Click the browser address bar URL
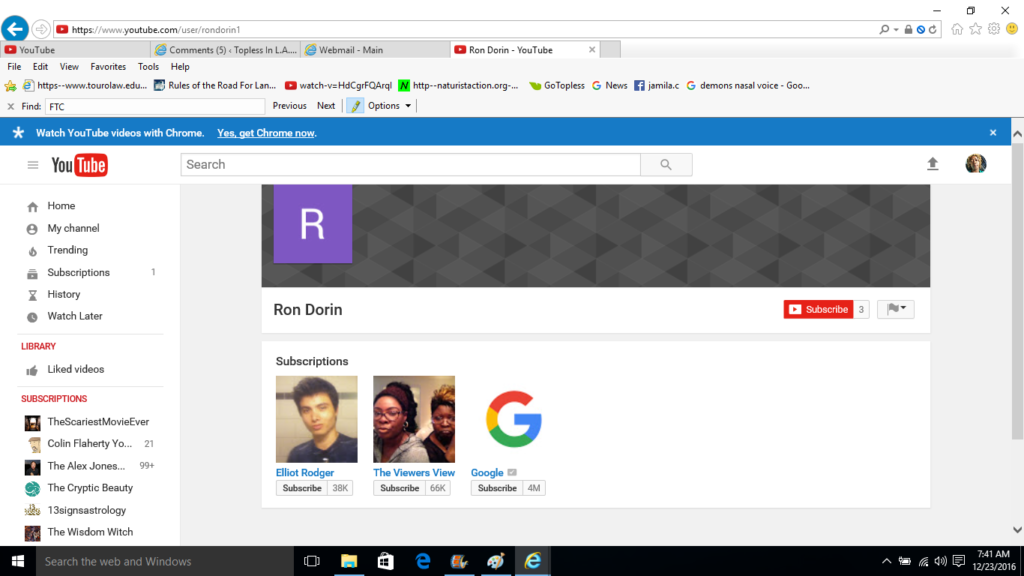Viewport: 1024px width, 576px height. coord(155,29)
